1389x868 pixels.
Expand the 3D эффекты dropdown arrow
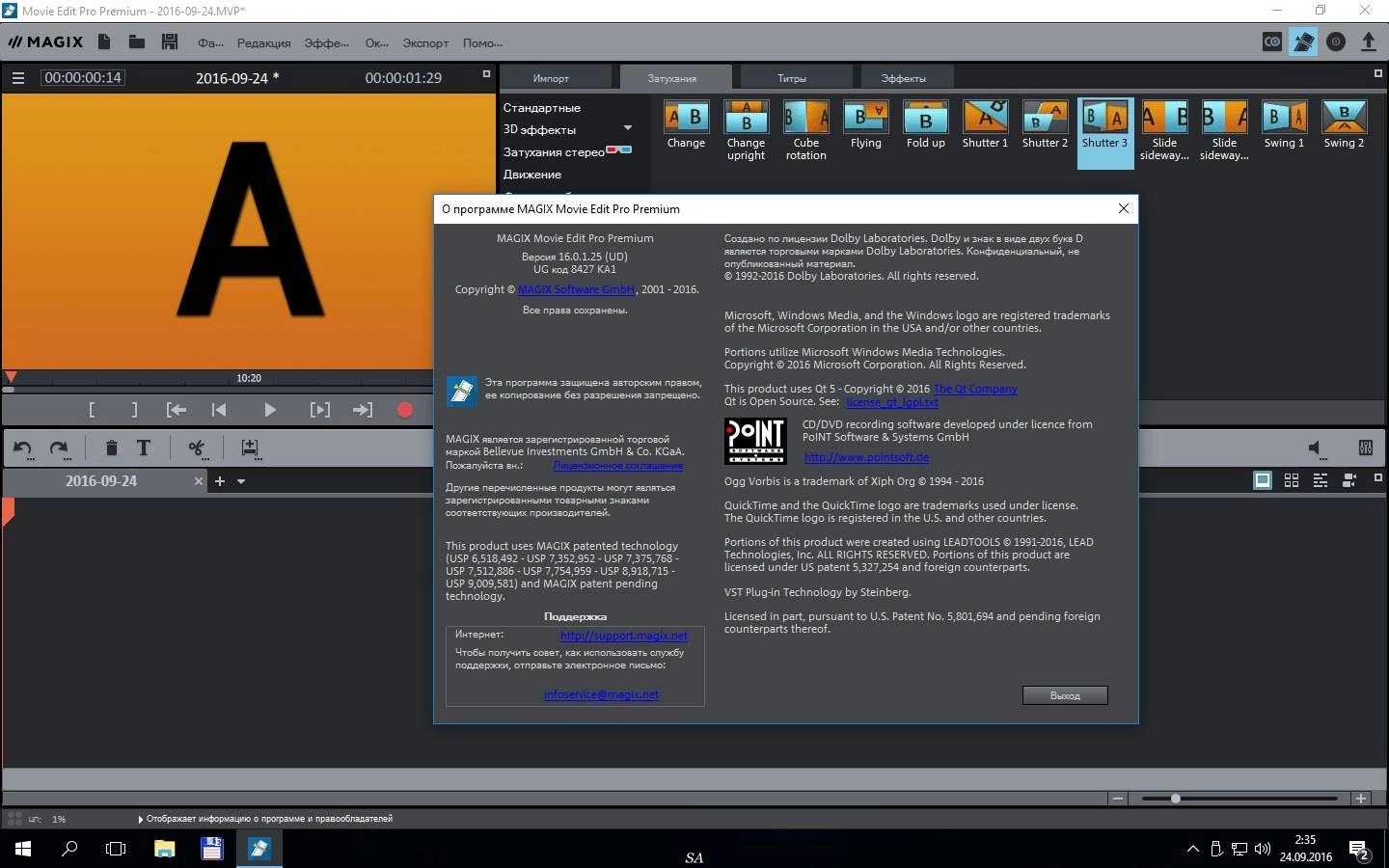tap(628, 128)
